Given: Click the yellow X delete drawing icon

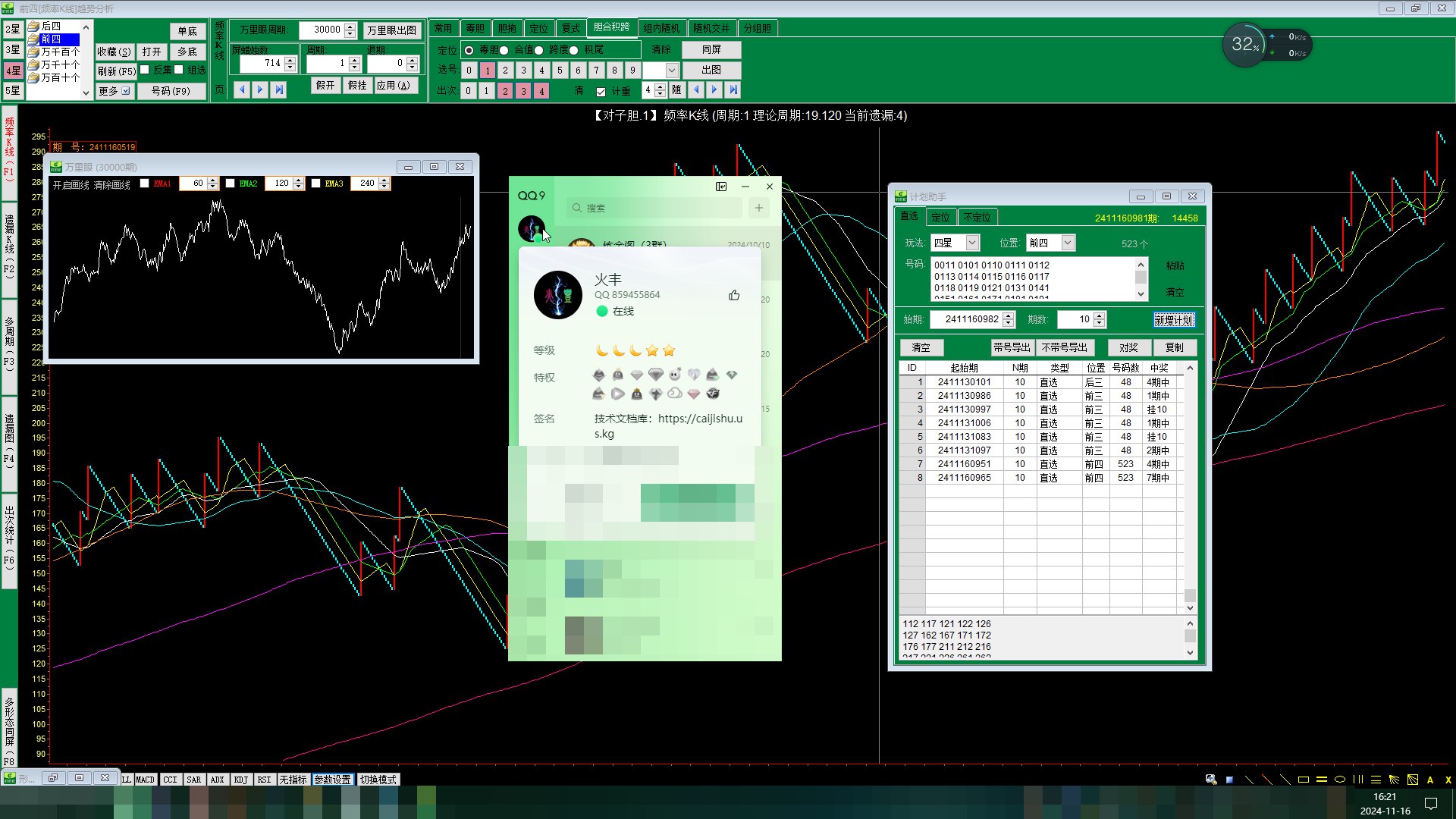Looking at the screenshot, I should 1448,780.
